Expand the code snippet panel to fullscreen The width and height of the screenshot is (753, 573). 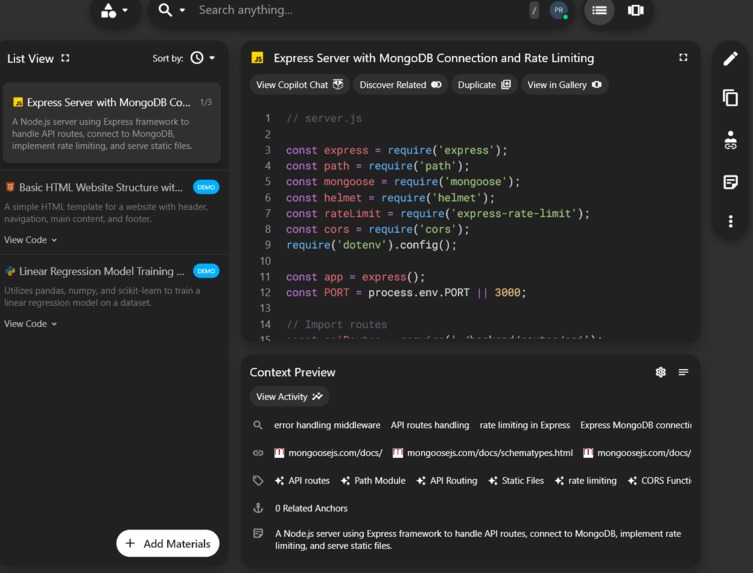click(683, 58)
